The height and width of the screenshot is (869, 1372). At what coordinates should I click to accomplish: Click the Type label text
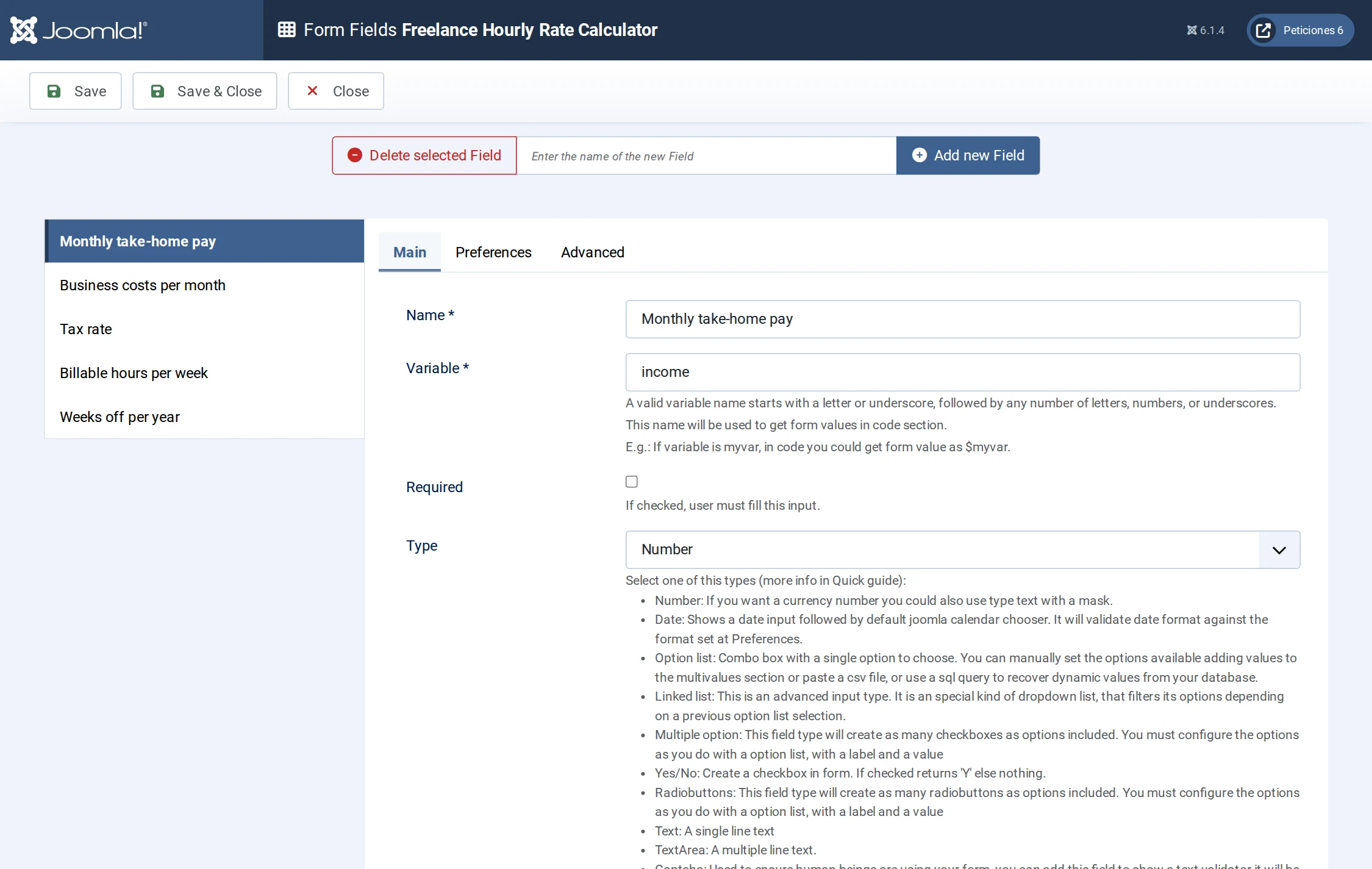[422, 546]
